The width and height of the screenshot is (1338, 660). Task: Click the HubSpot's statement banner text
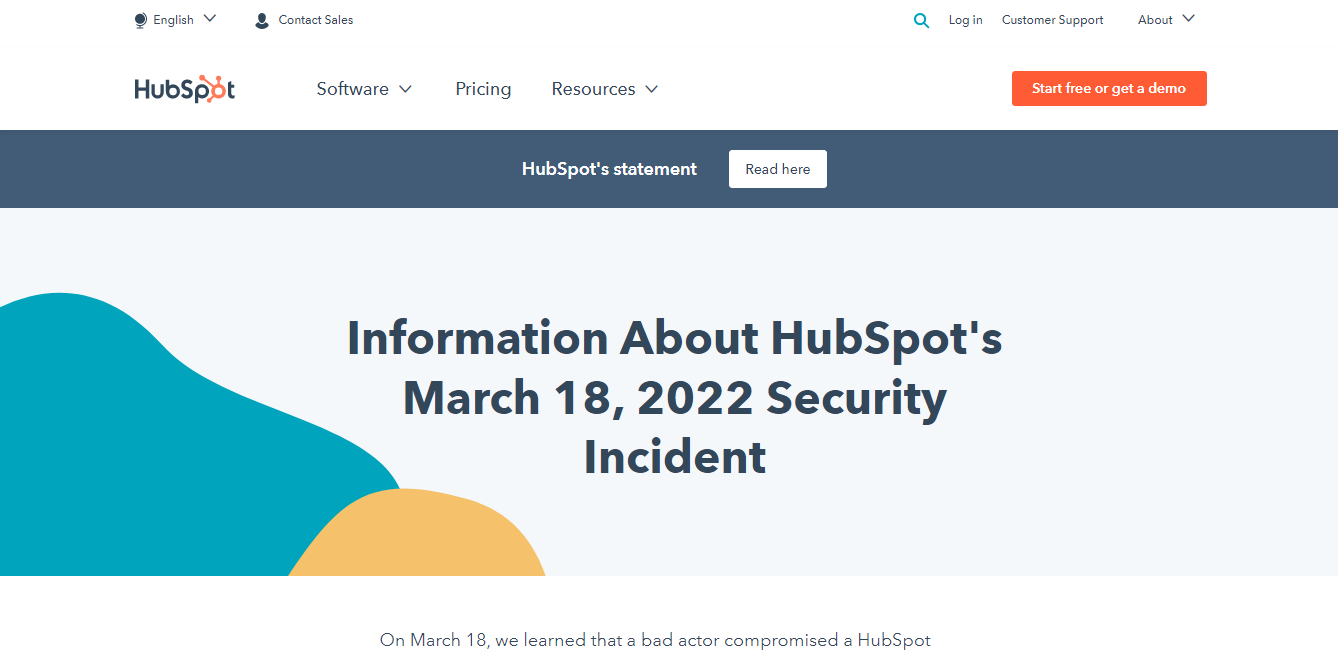point(609,169)
